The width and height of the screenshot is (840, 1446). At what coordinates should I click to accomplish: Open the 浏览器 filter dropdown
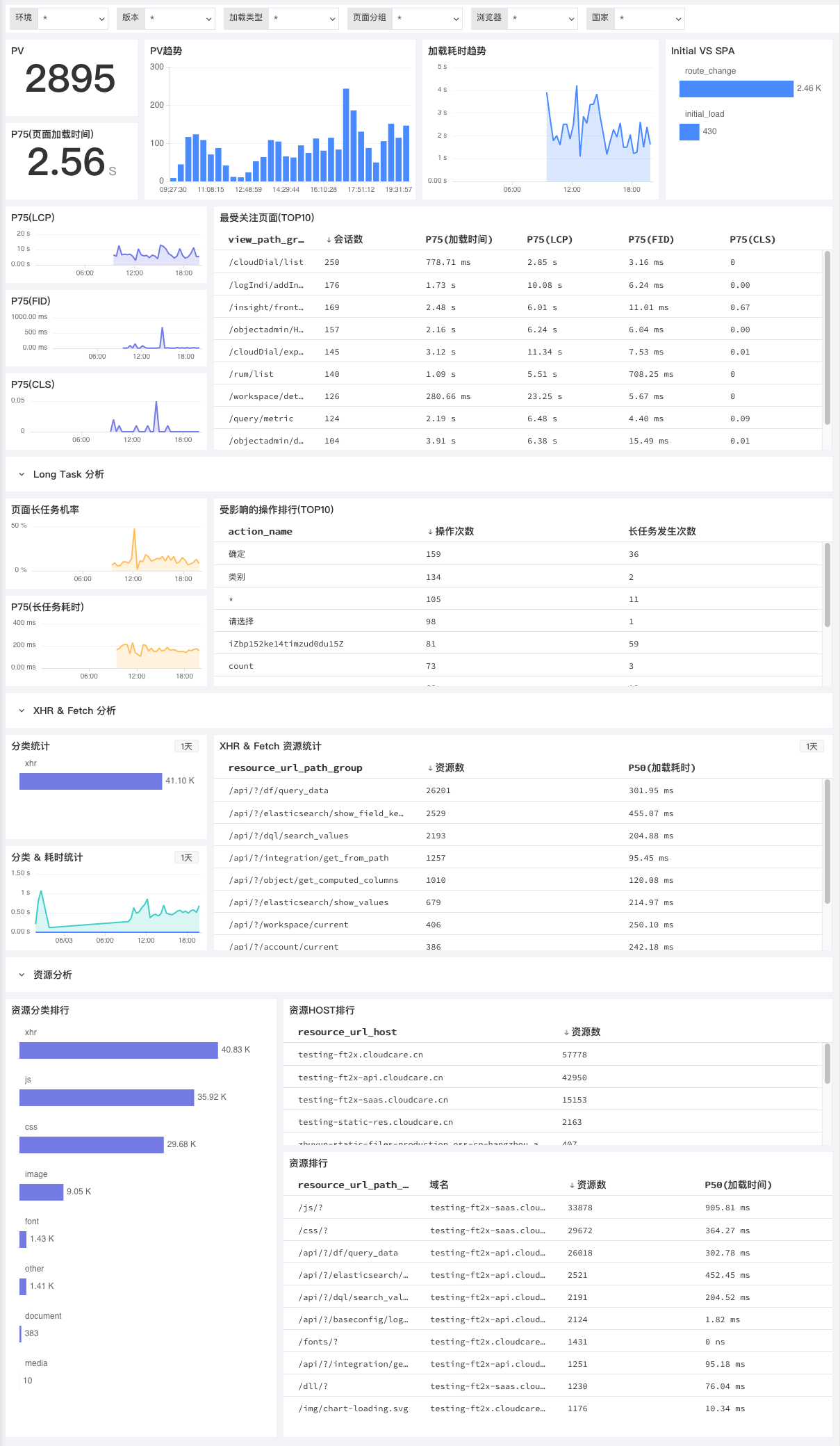(542, 18)
